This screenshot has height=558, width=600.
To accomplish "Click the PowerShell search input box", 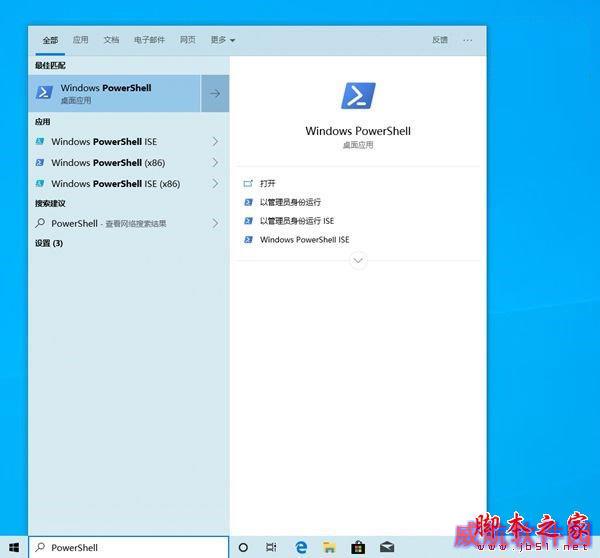I will pos(129,548).
